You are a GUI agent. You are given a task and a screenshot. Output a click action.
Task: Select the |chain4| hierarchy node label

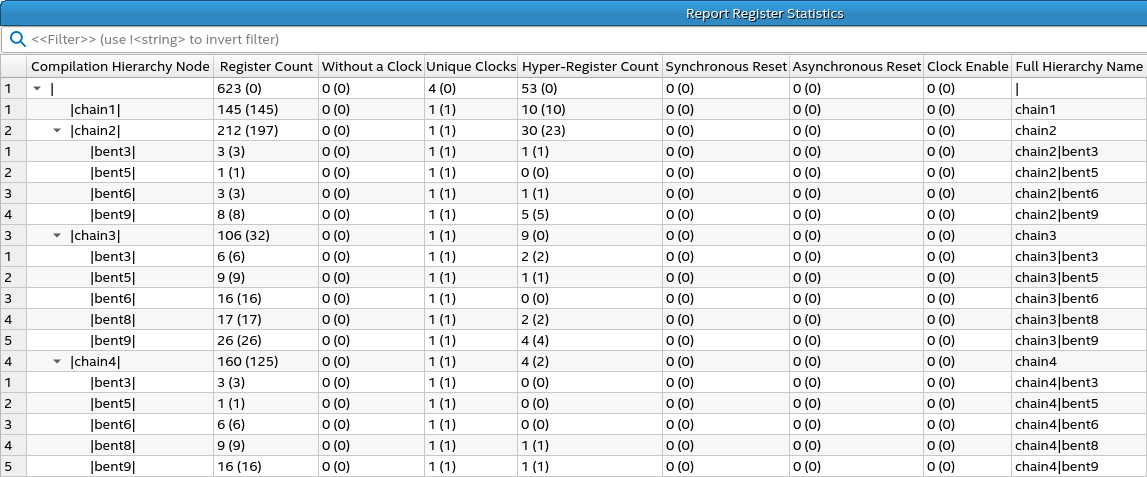click(95, 361)
